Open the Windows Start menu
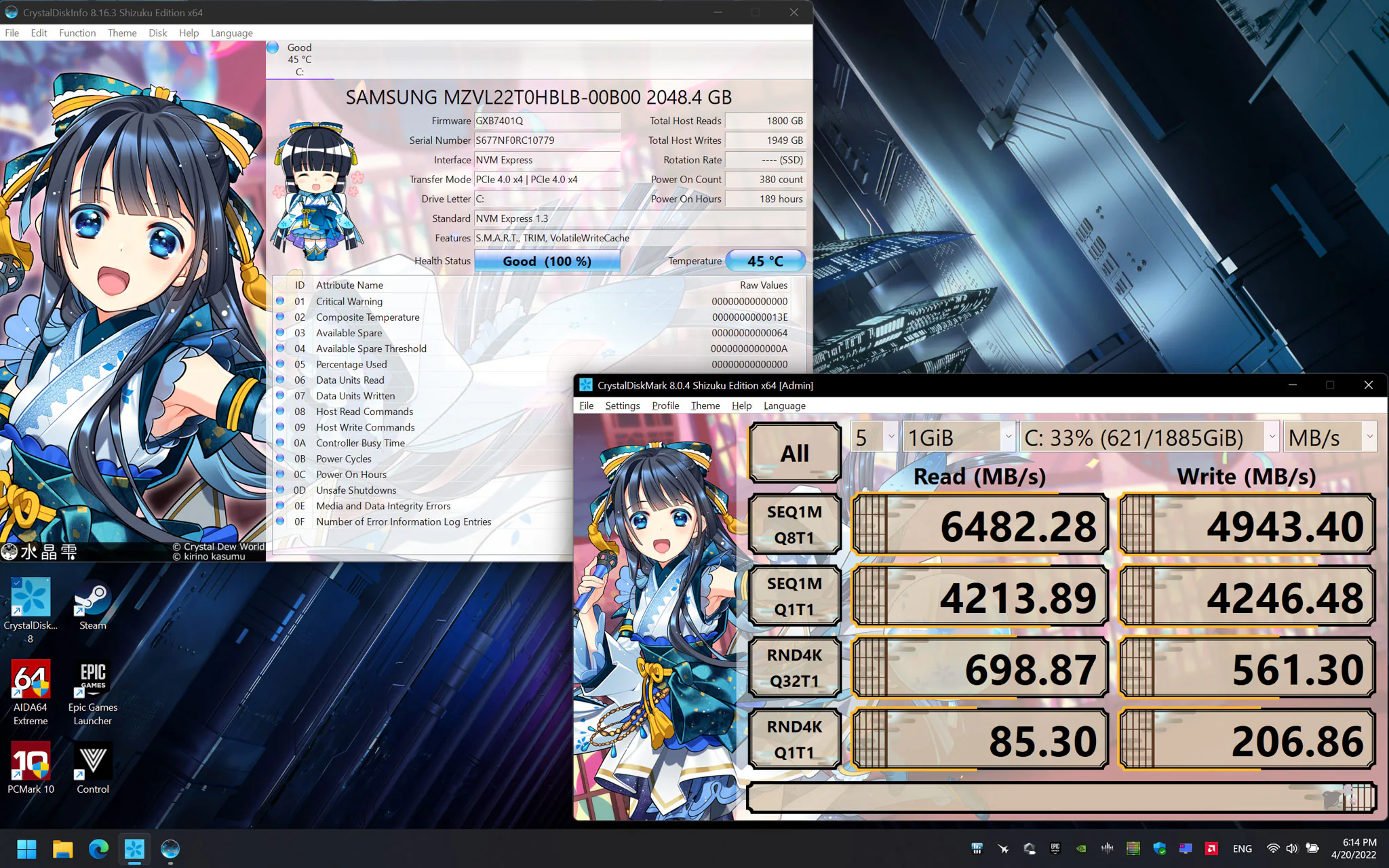 point(26,848)
